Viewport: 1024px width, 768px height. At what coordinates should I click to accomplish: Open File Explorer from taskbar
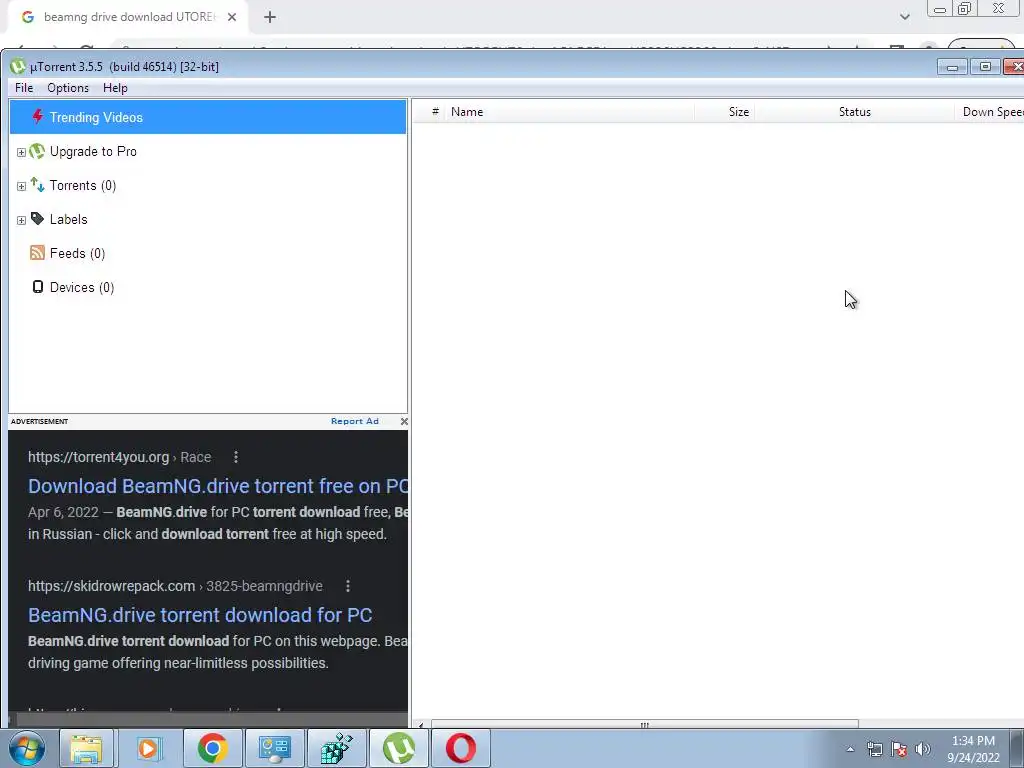86,748
